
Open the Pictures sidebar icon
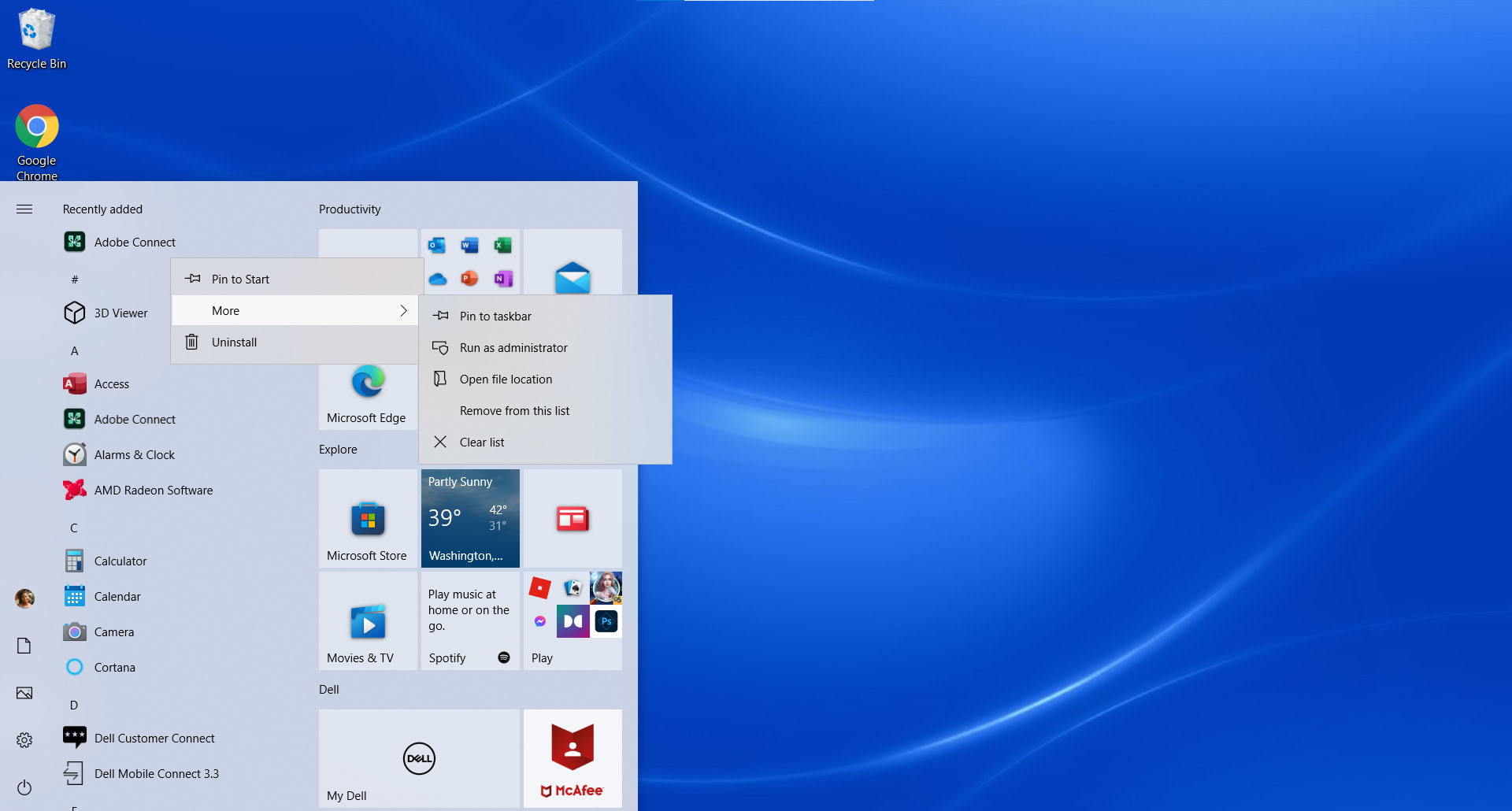[x=24, y=693]
